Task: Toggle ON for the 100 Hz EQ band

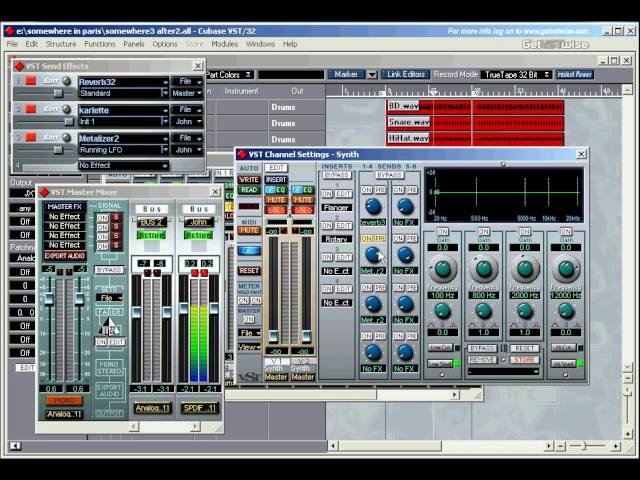Action: pyautogui.click(x=442, y=231)
